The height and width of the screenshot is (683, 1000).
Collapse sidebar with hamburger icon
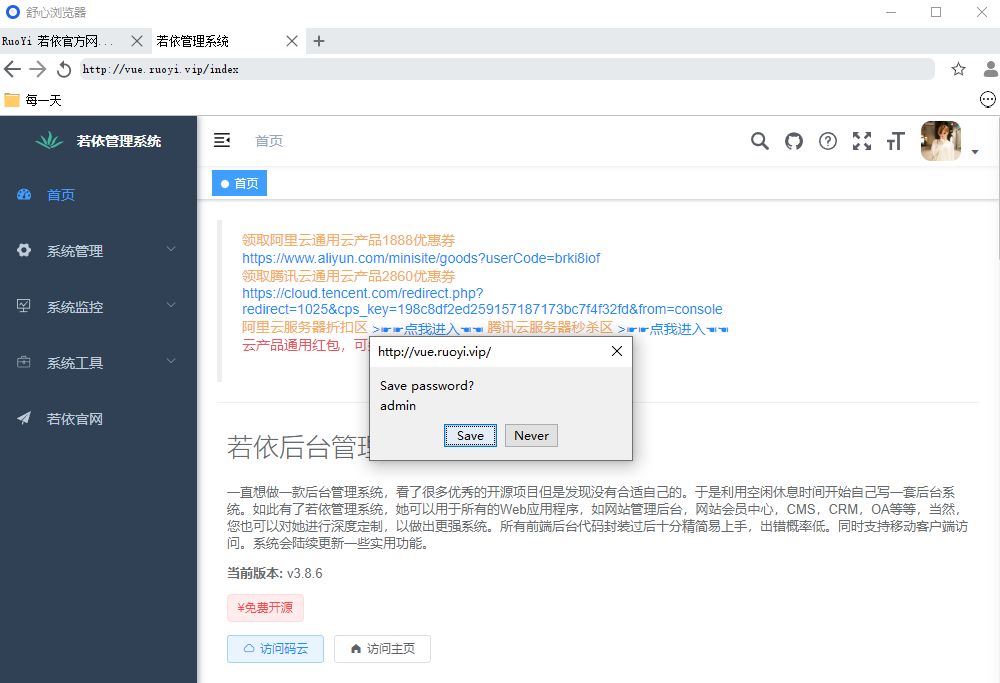(222, 140)
